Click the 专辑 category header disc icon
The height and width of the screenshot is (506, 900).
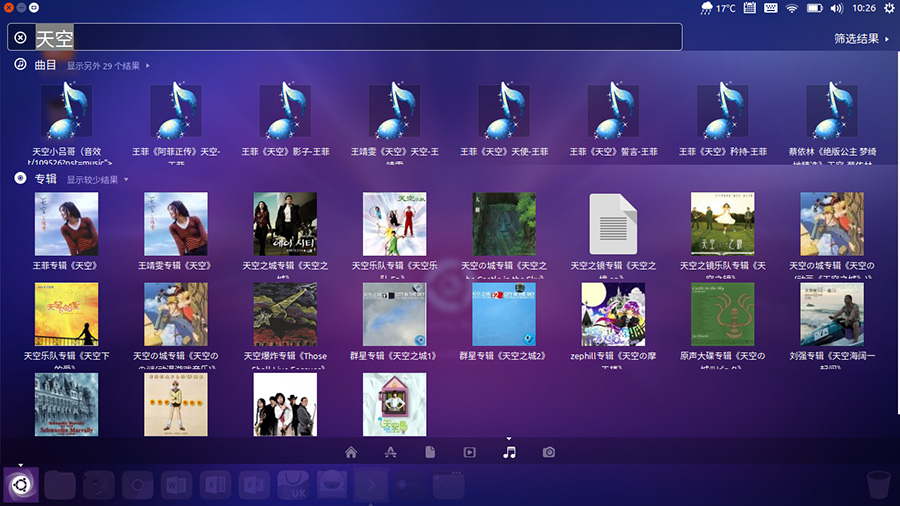(20, 178)
